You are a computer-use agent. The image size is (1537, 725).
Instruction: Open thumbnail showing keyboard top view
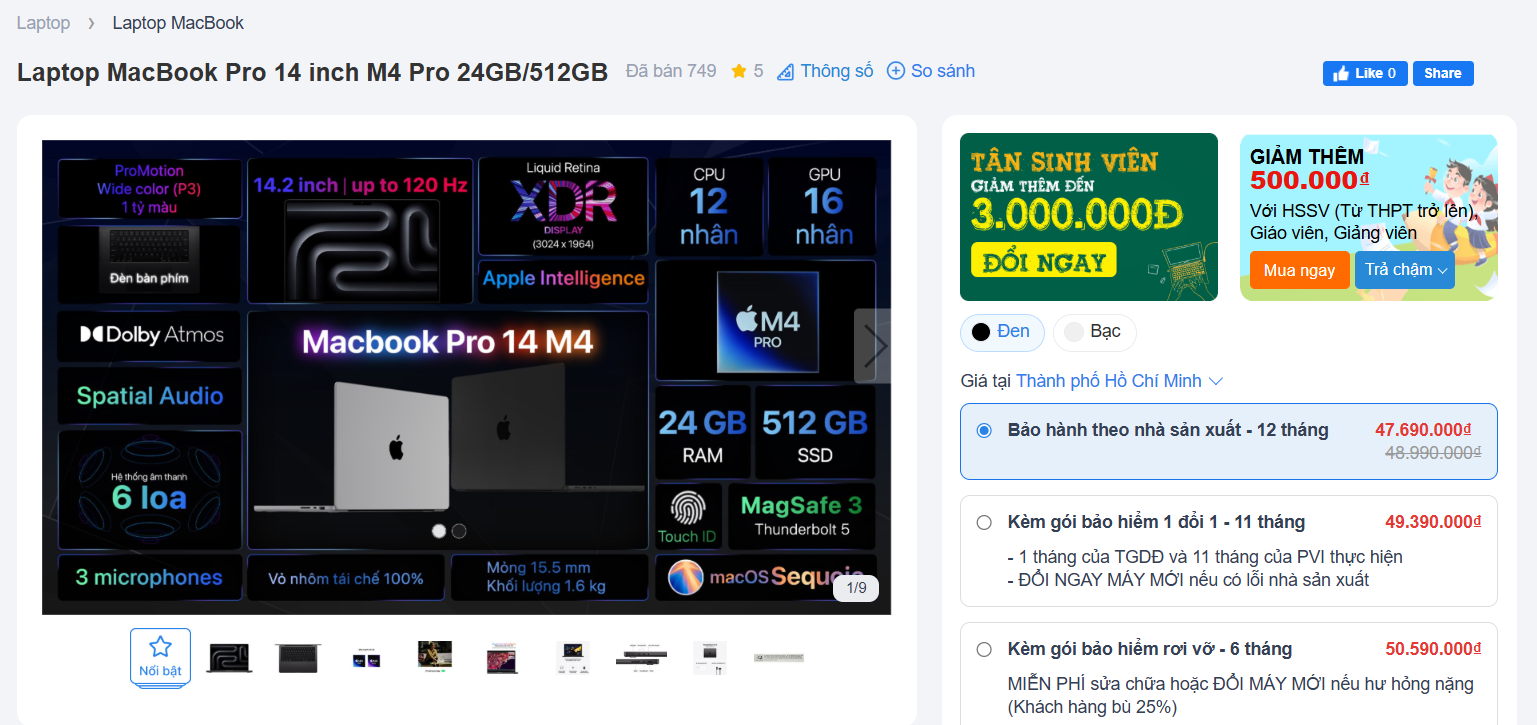click(x=298, y=657)
